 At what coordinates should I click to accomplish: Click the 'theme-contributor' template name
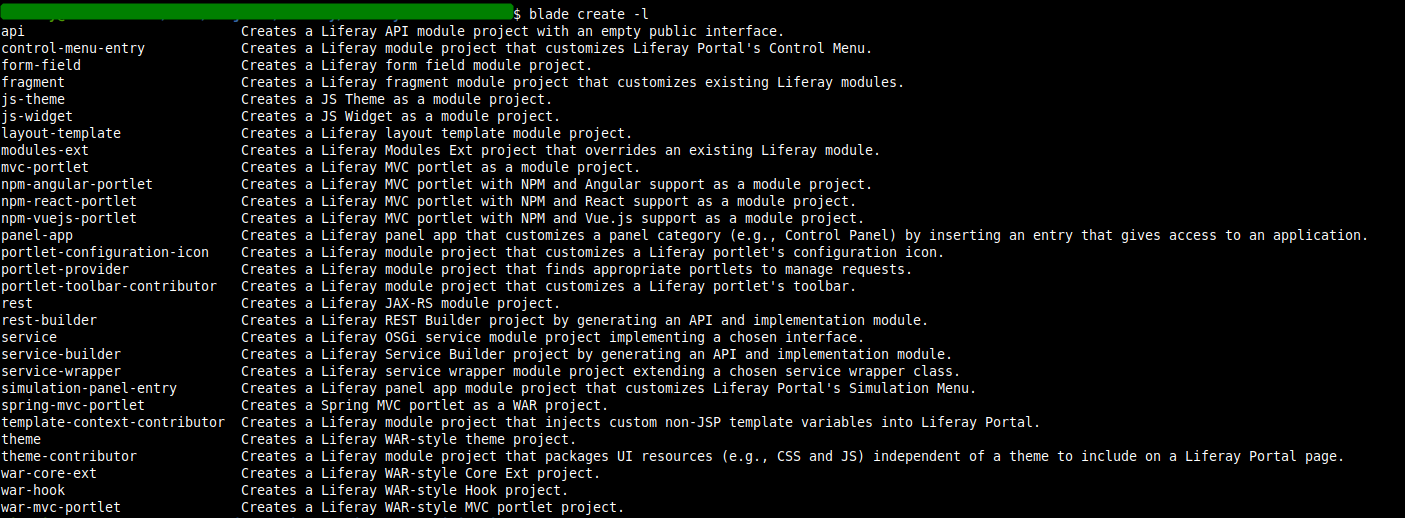pos(69,456)
